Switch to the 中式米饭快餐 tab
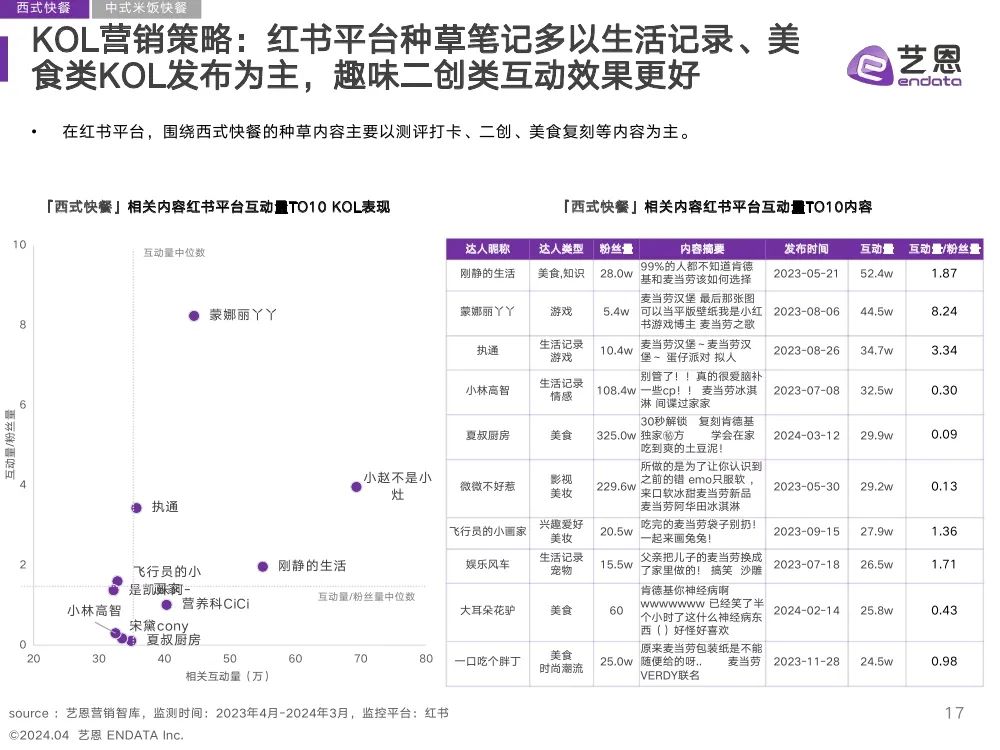Viewport: 1000px width, 750px height. (x=146, y=8)
